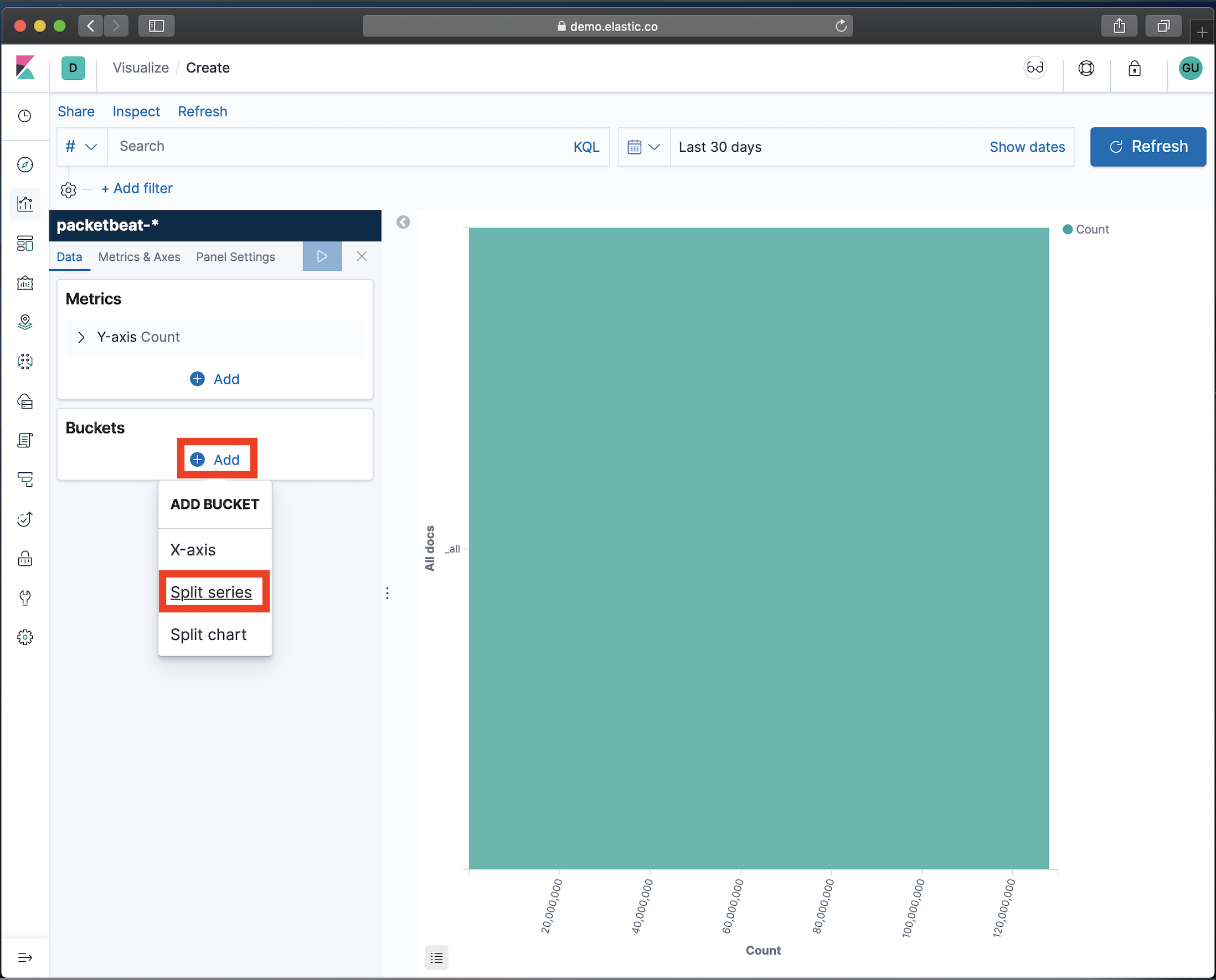The image size is (1216, 980).
Task: Open Management from the sidebar gear icon
Action: 25,637
